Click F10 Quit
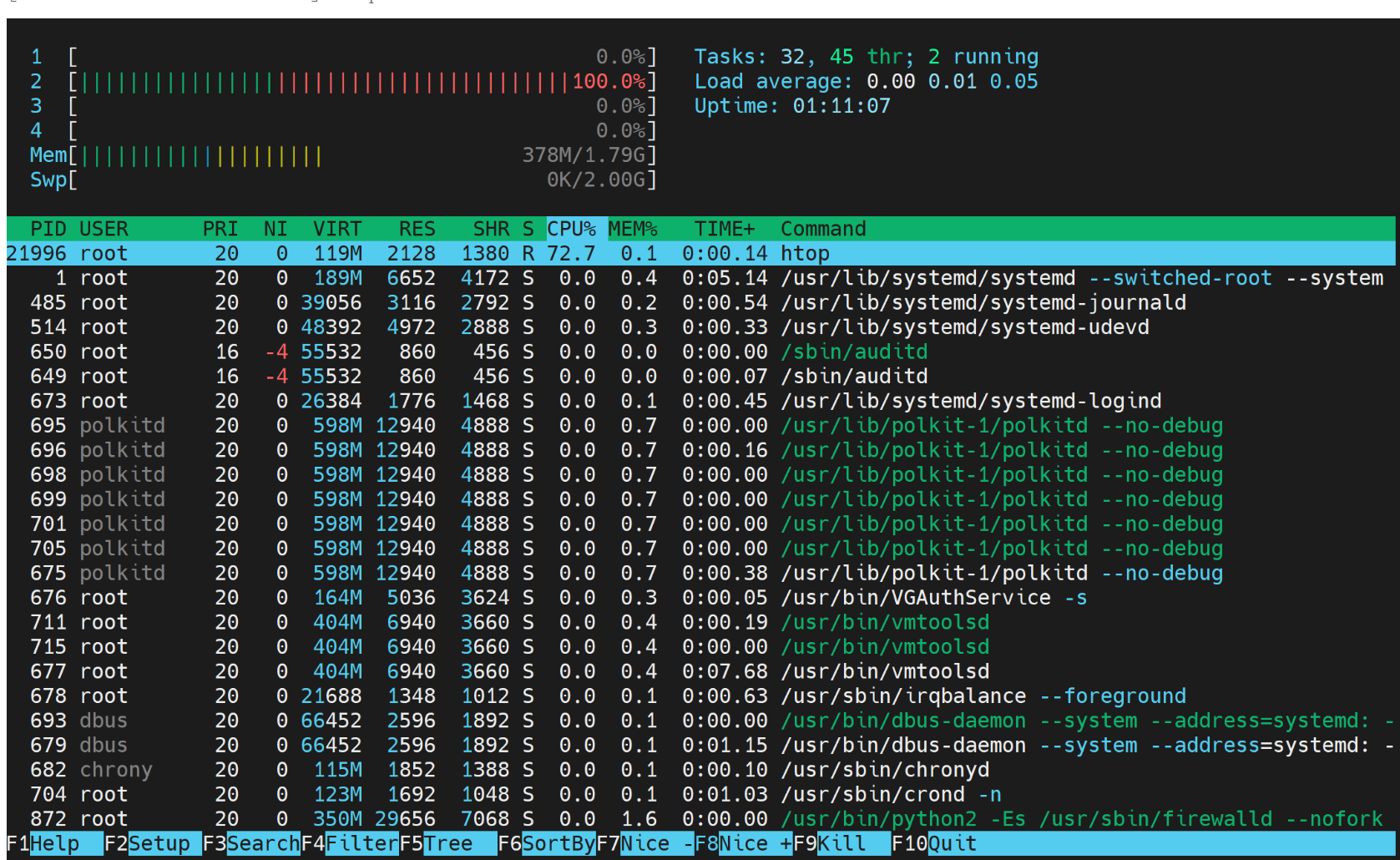1400x860 pixels. click(x=952, y=844)
